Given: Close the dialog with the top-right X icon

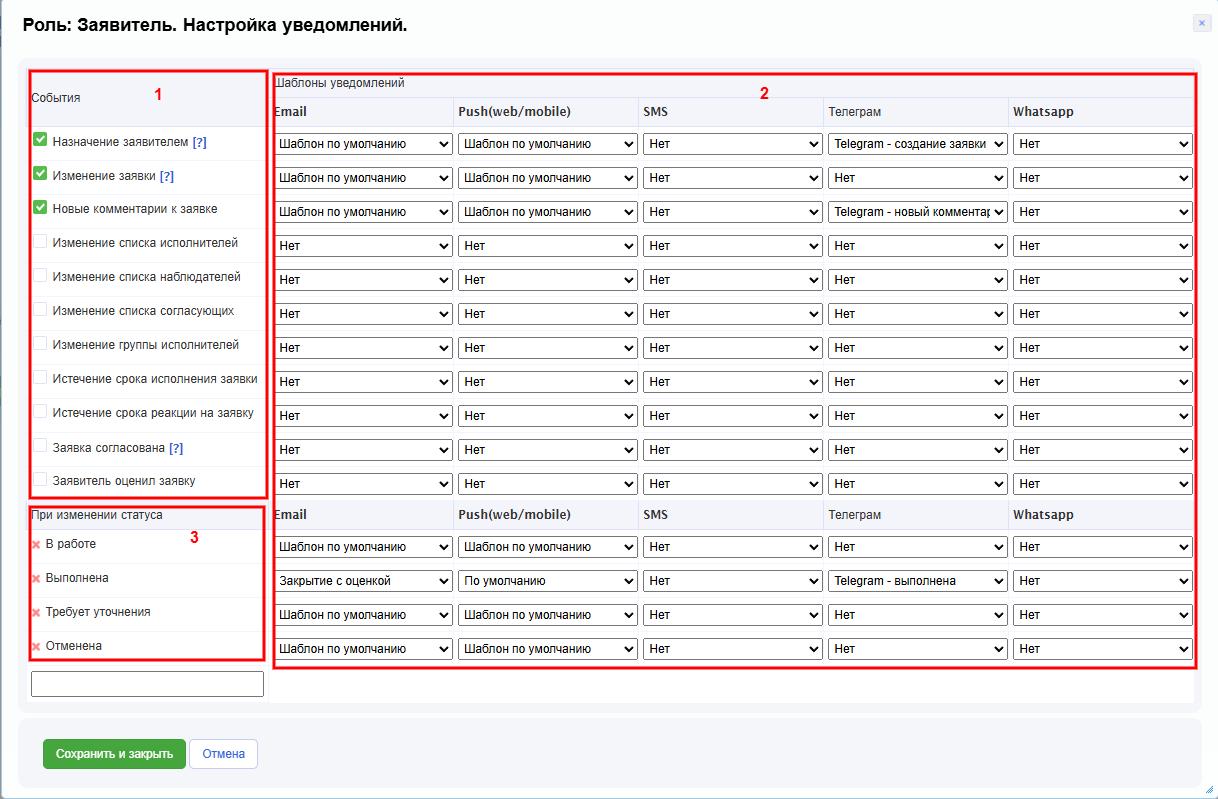Looking at the screenshot, I should pos(1201,23).
